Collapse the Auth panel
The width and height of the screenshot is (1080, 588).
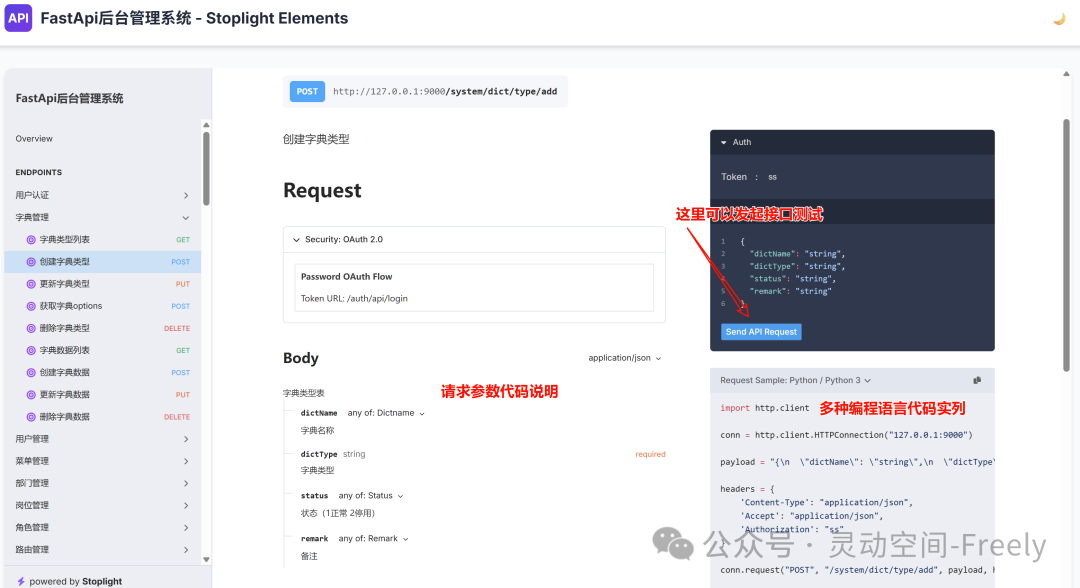724,141
